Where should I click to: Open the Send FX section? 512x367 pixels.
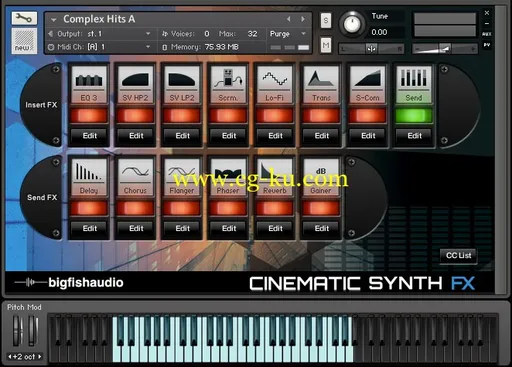42,197
